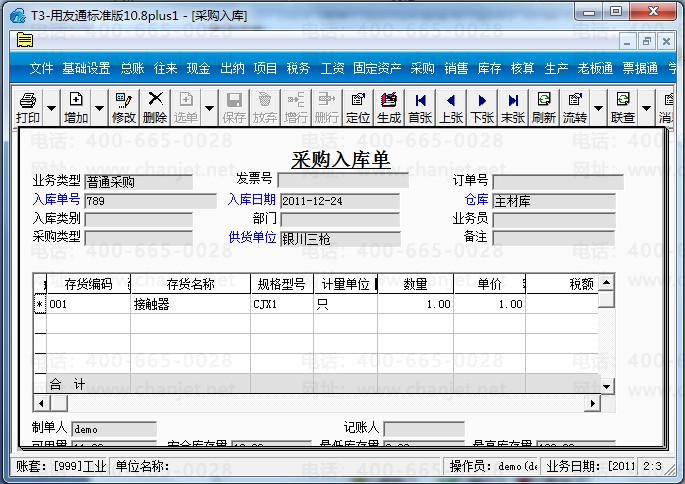Image resolution: width=685 pixels, height=484 pixels.
Task: Click the 选单 select order icon
Action: coord(186,100)
